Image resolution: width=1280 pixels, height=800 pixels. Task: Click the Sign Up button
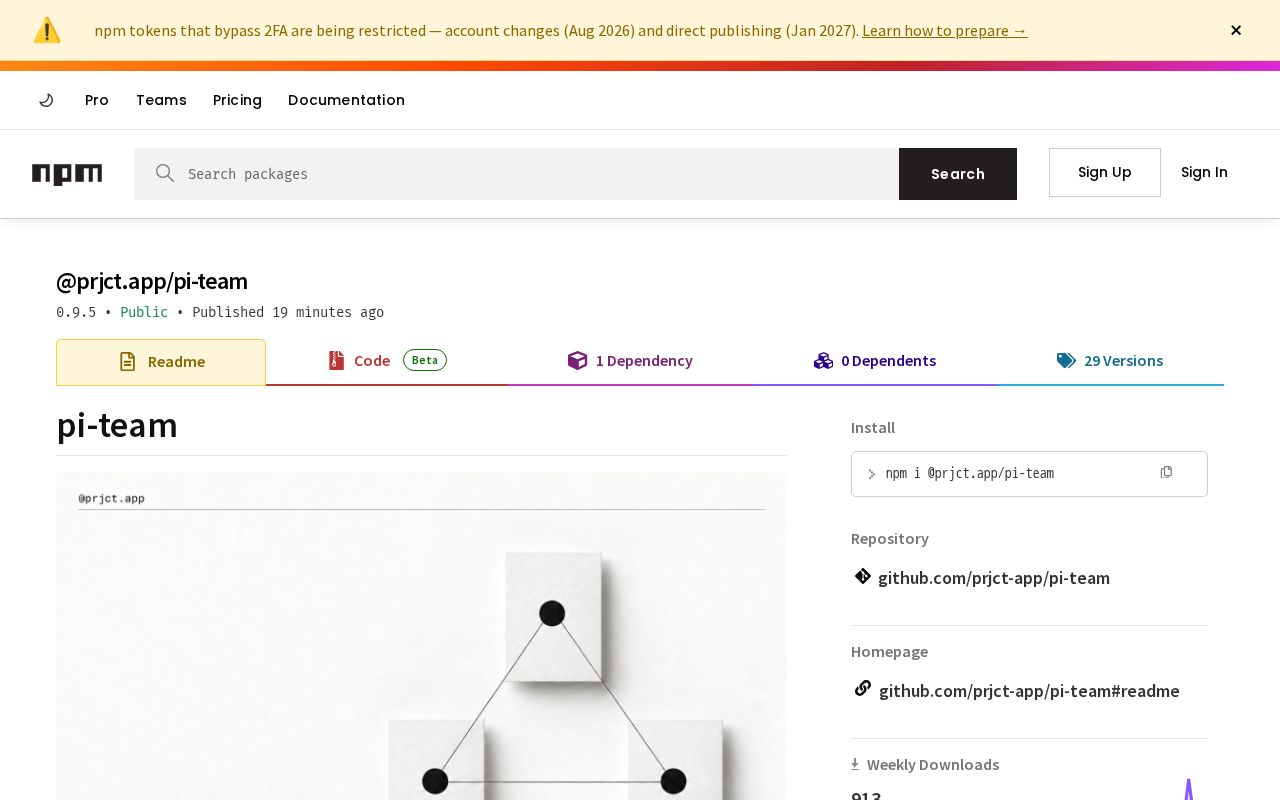pos(1105,172)
